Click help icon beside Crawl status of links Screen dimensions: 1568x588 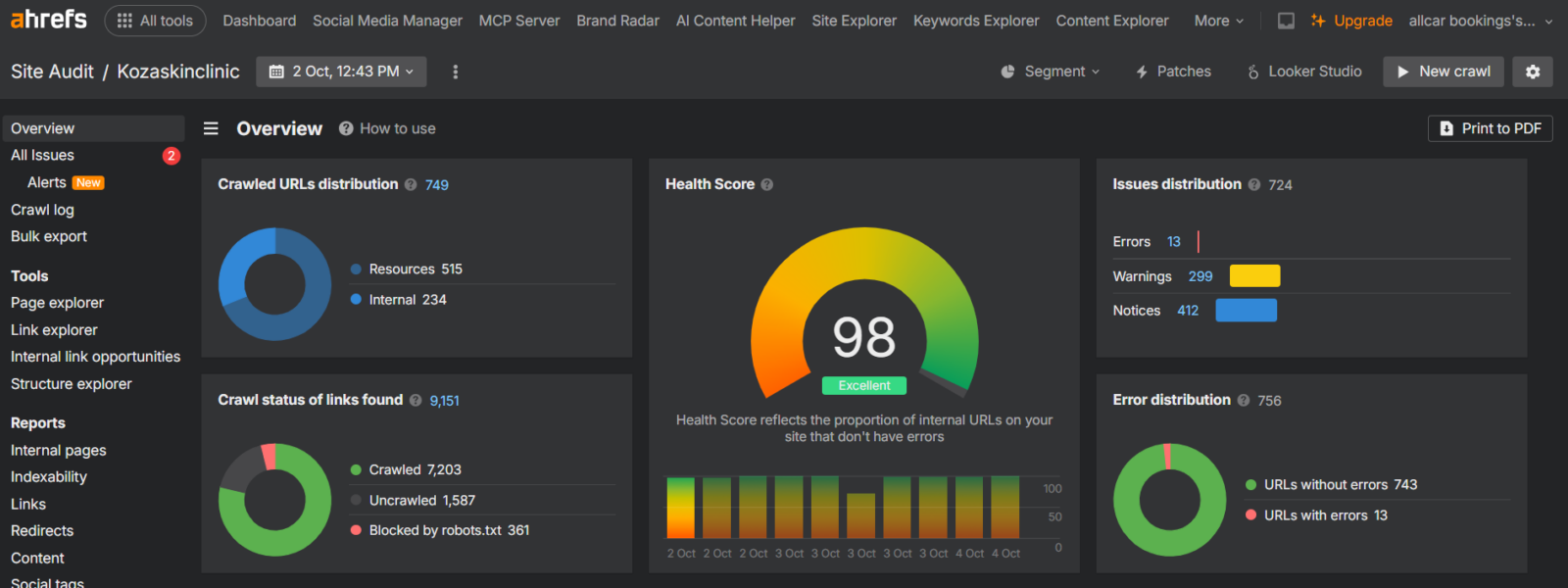point(416,400)
